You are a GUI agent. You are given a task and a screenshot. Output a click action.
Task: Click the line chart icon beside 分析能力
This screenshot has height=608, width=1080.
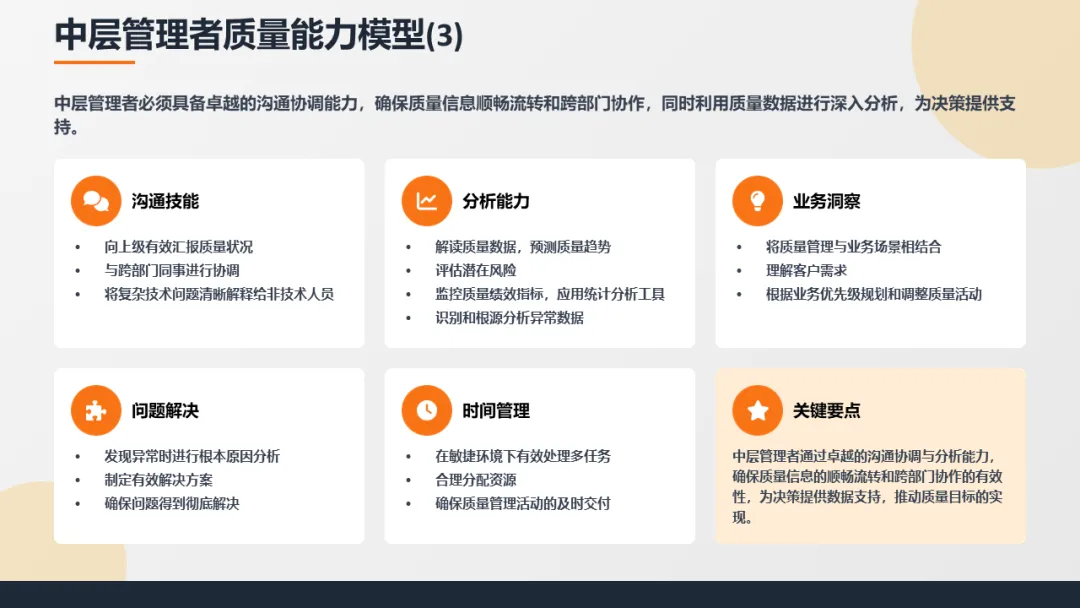coord(426,201)
